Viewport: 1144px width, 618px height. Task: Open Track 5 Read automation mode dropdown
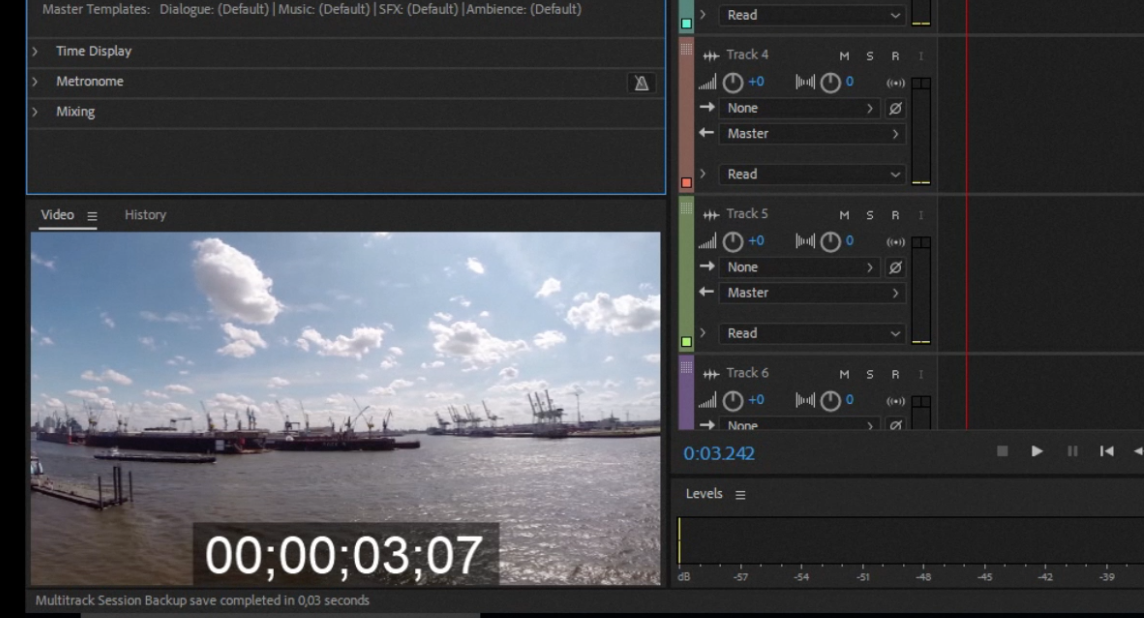coord(812,333)
